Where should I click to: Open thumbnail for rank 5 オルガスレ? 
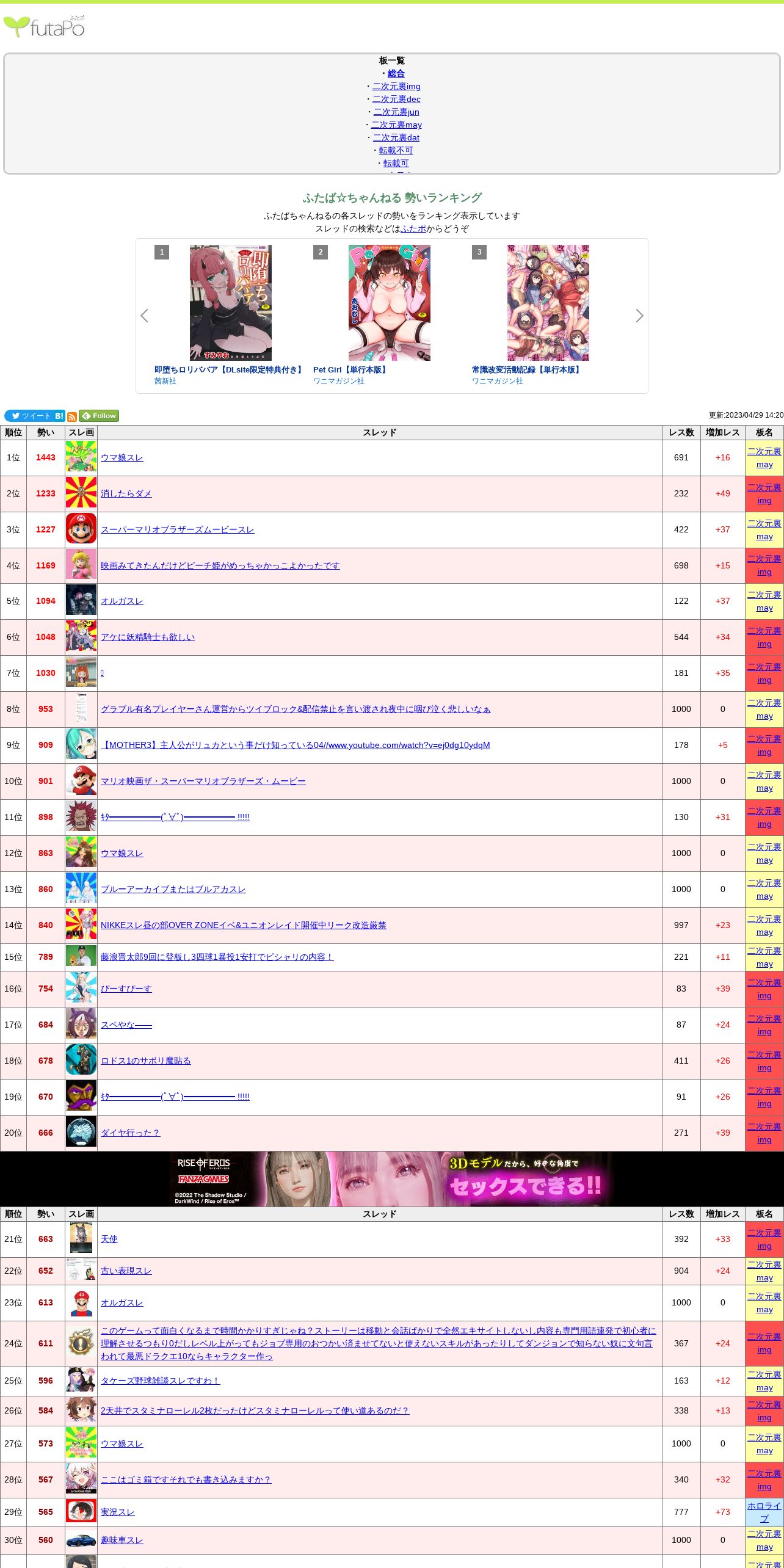[81, 600]
